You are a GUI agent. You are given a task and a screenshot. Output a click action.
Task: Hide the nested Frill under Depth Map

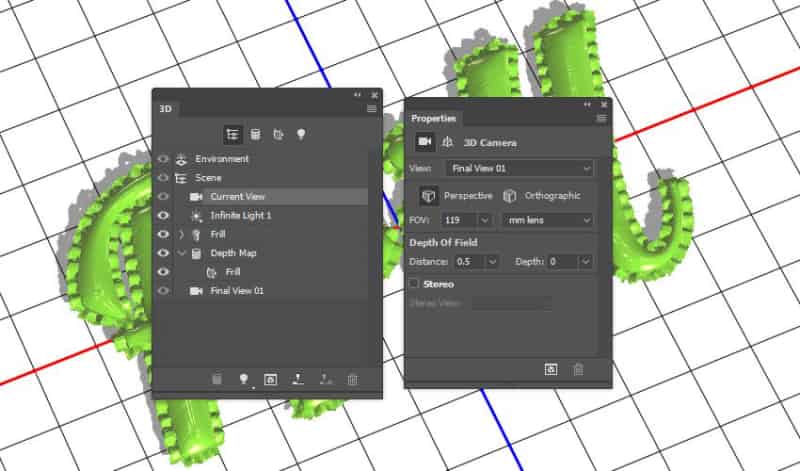pos(163,272)
